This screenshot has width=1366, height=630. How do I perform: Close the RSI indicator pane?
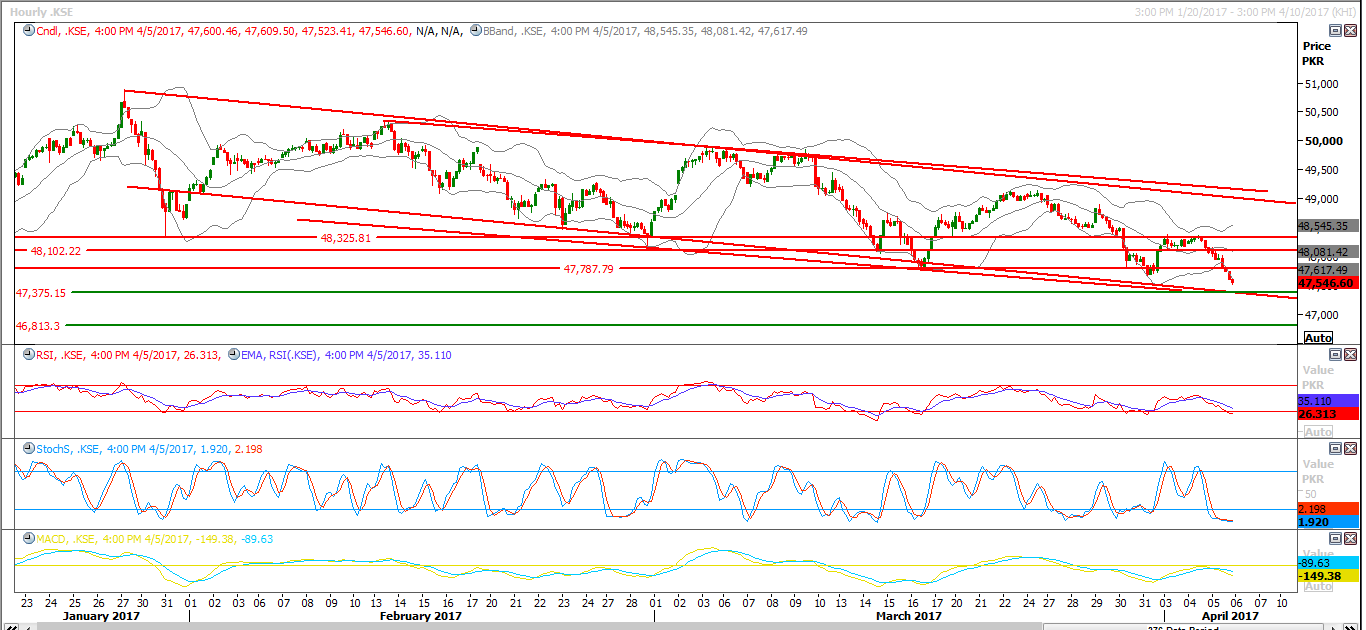point(1350,354)
